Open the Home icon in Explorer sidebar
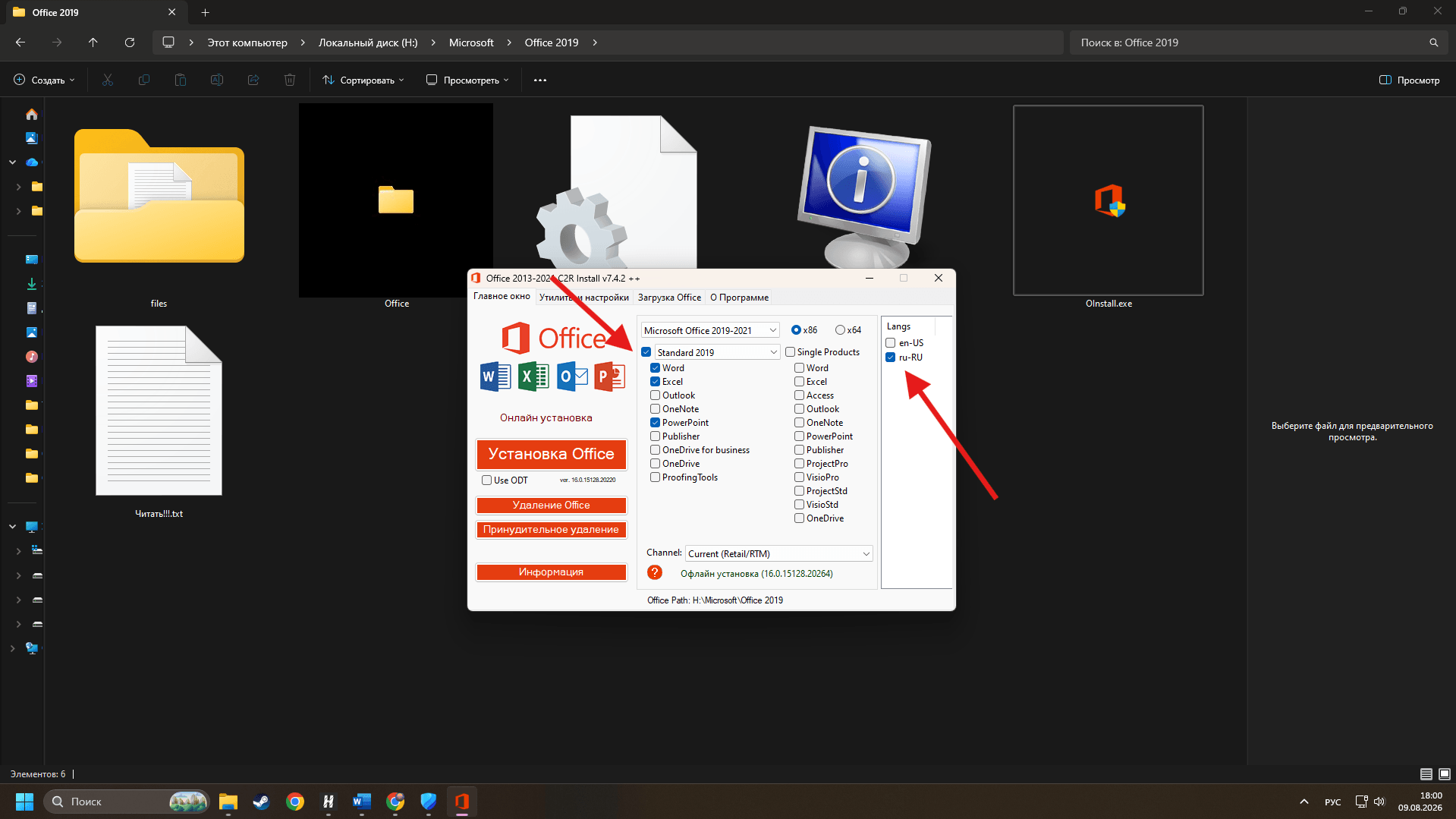Screen dimensions: 1456x819 32,114
